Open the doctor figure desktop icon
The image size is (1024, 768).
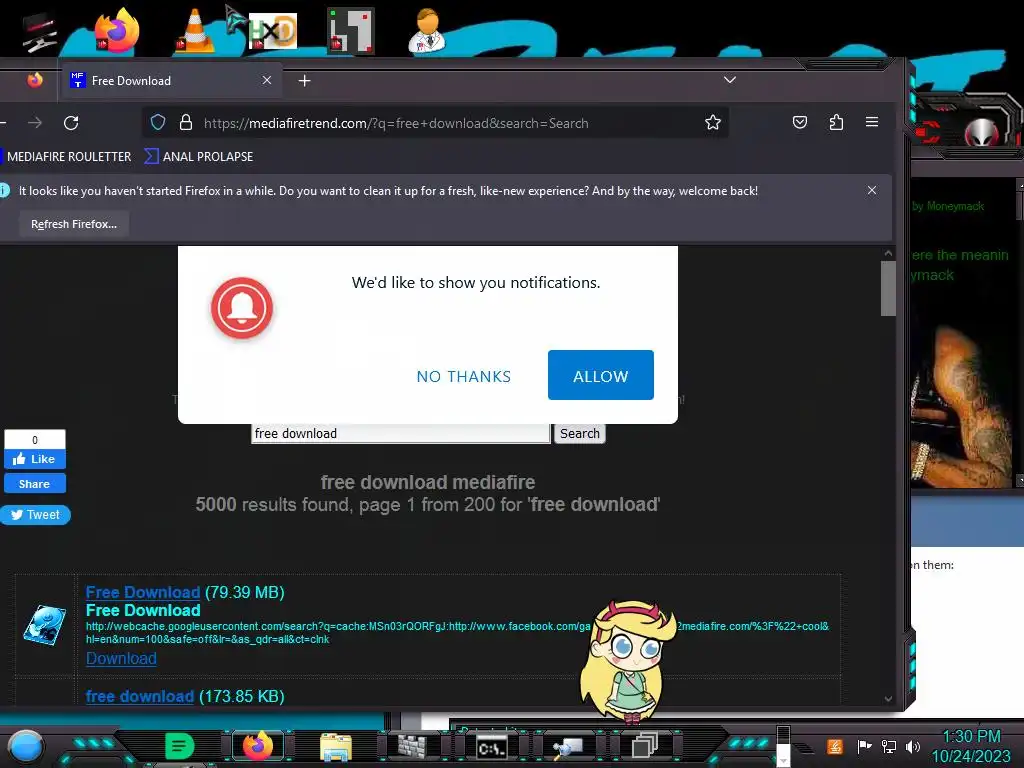click(428, 30)
